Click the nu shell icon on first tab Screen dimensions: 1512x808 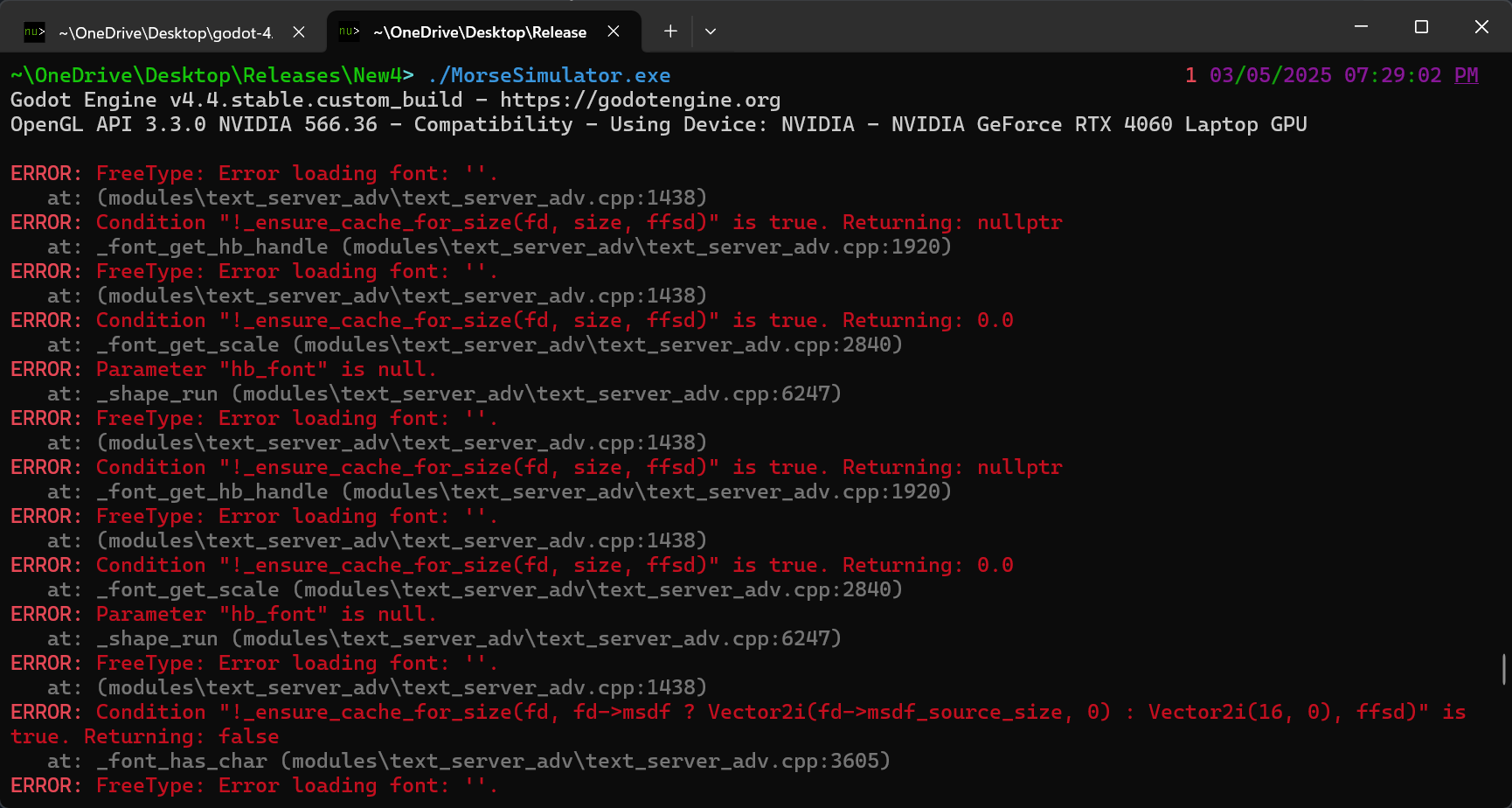(34, 32)
